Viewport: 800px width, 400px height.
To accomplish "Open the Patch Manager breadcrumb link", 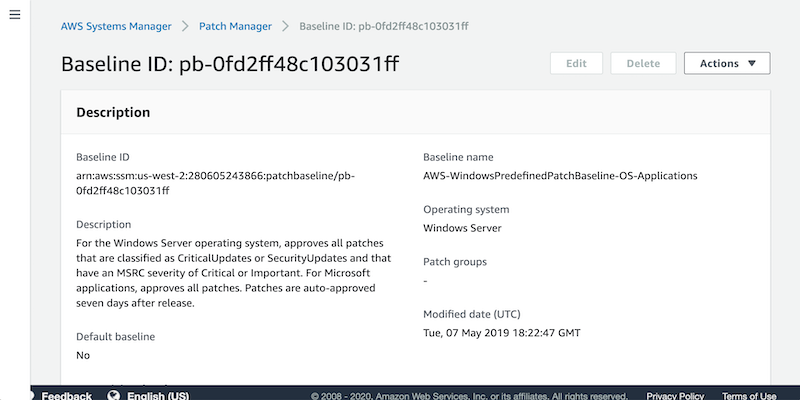I will pyautogui.click(x=235, y=27).
